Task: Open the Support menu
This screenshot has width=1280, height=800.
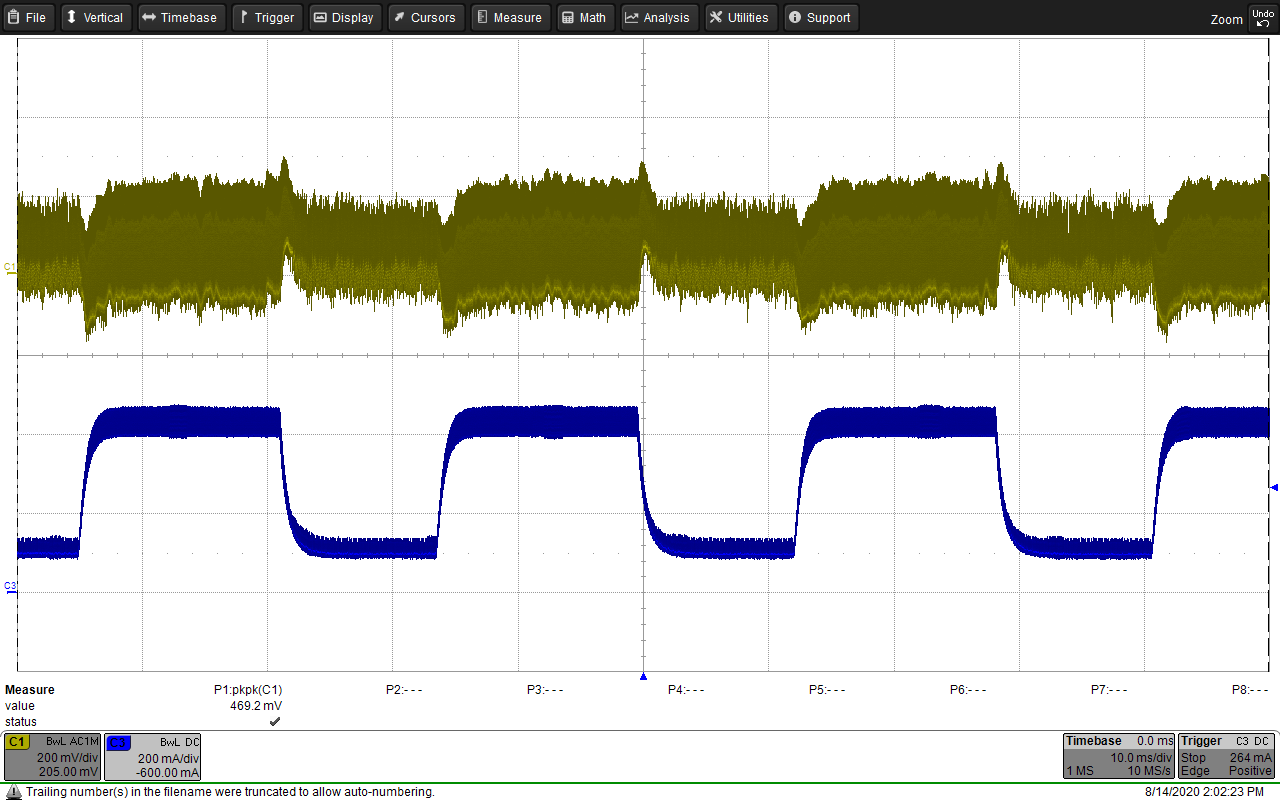Action: pos(821,17)
